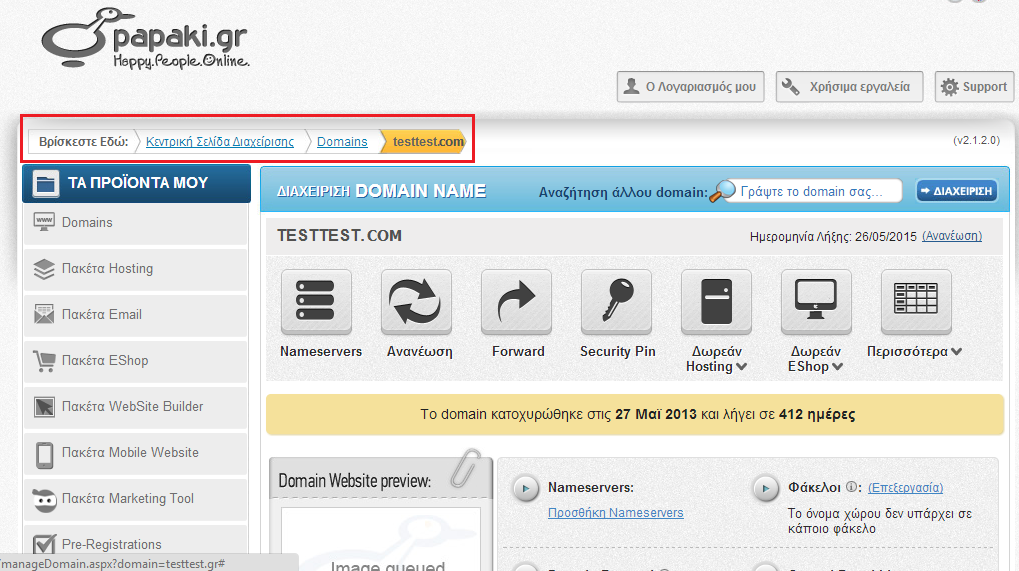
Task: Click the magnifier search icon
Action: tap(722, 191)
